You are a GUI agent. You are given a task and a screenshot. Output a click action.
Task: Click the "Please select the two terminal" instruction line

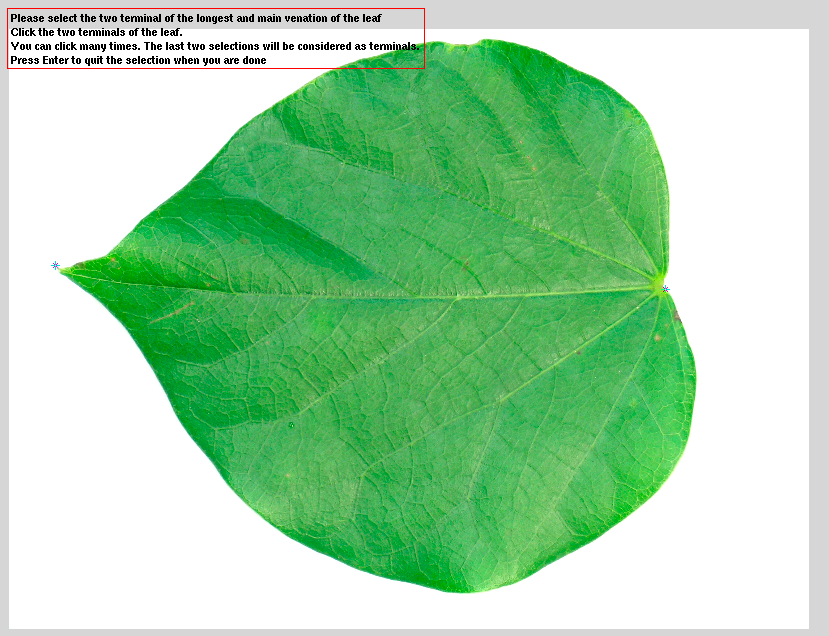click(x=196, y=19)
